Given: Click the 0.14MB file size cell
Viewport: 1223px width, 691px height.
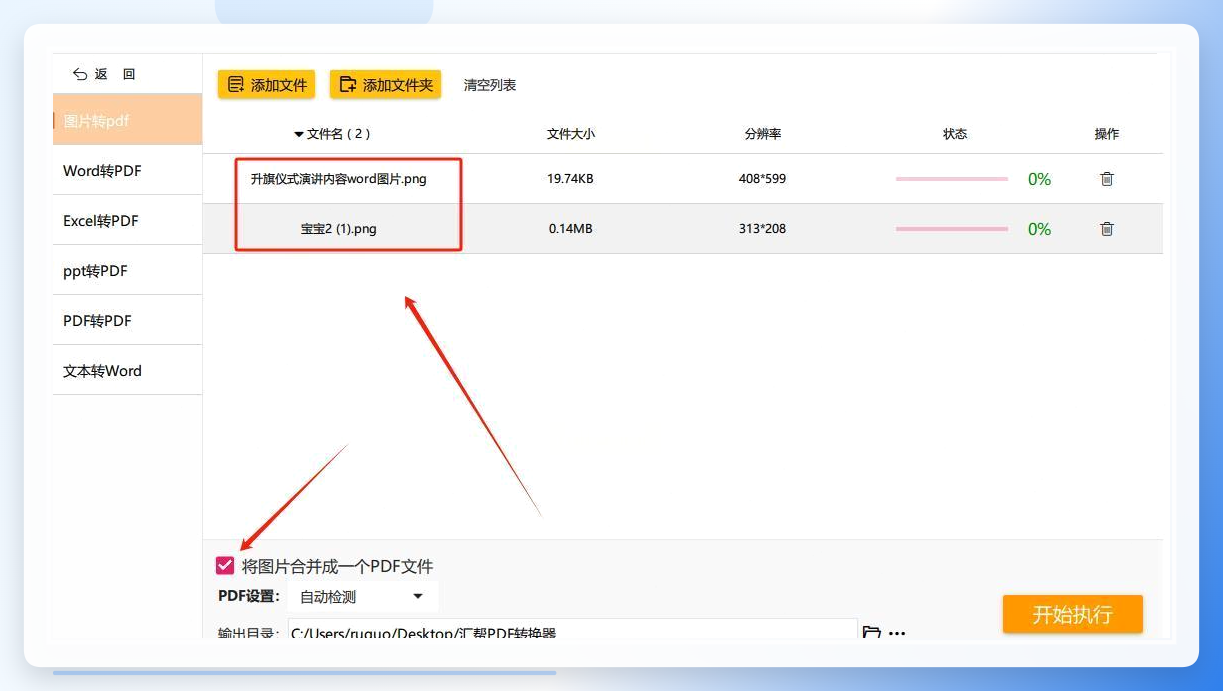Looking at the screenshot, I should [x=571, y=229].
